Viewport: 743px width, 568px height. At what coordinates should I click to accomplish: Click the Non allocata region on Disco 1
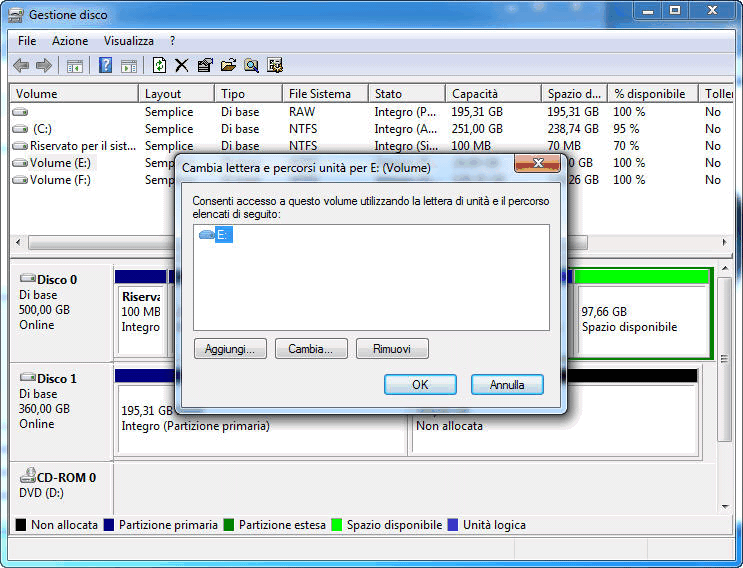[555, 419]
